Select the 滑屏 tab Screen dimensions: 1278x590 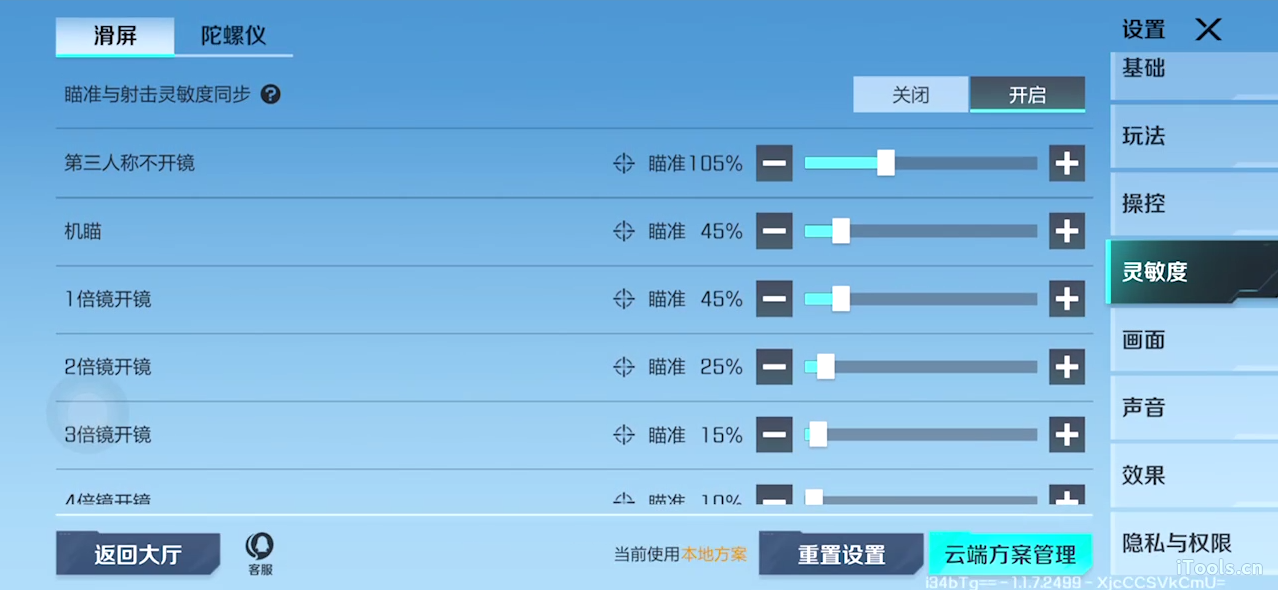point(115,36)
